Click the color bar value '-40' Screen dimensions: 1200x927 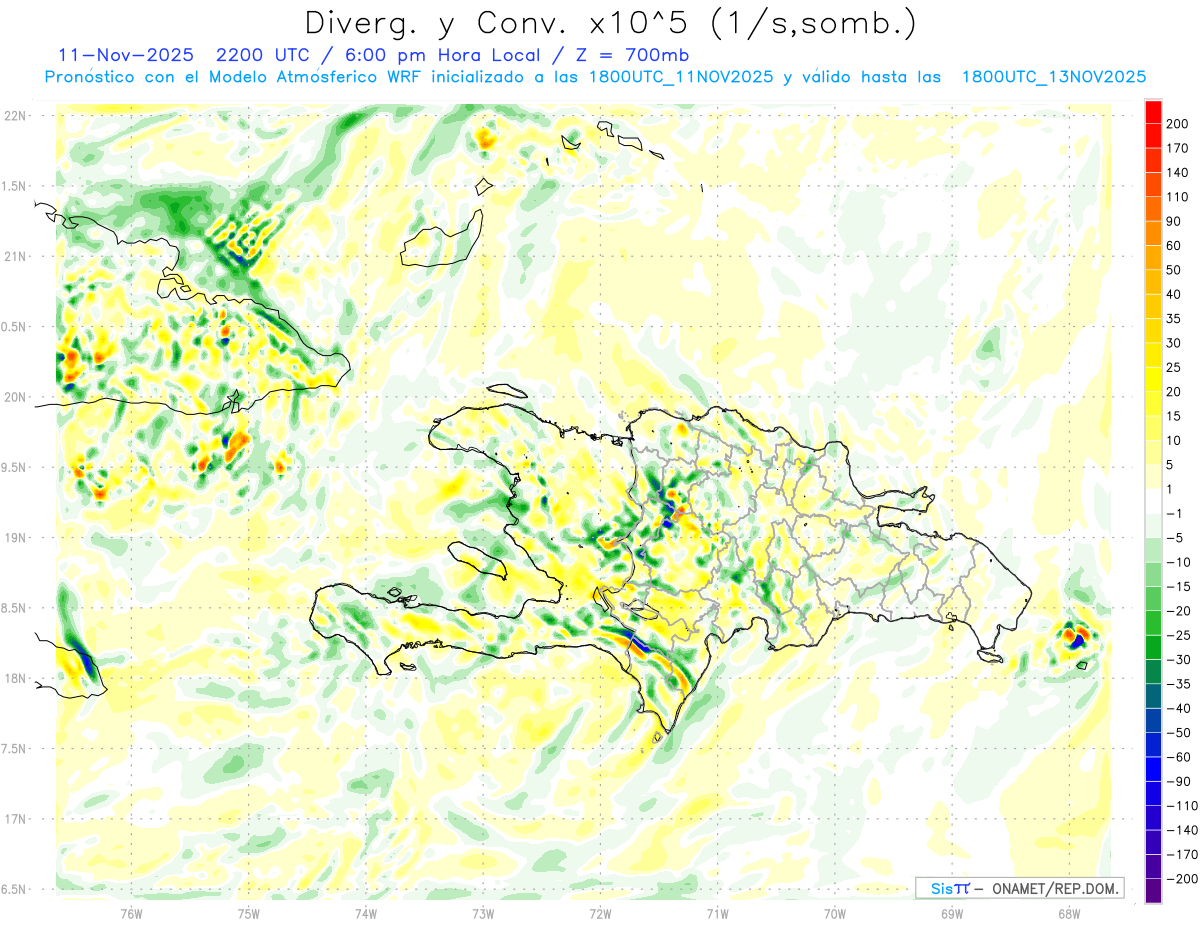(1179, 708)
